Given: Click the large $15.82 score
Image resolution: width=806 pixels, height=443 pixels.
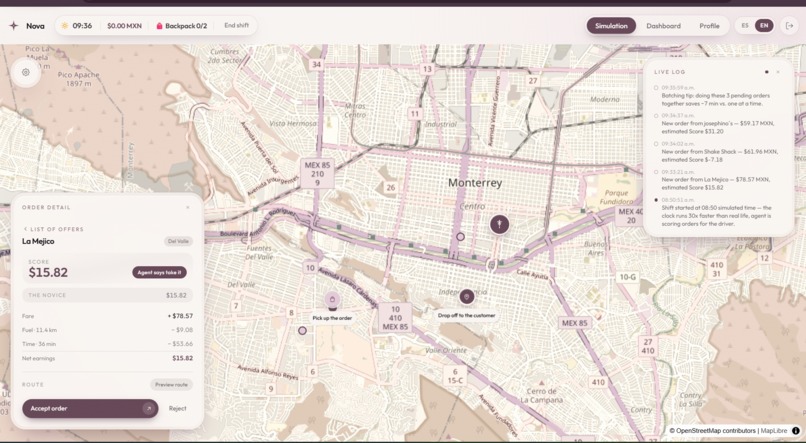Looking at the screenshot, I should pyautogui.click(x=48, y=272).
